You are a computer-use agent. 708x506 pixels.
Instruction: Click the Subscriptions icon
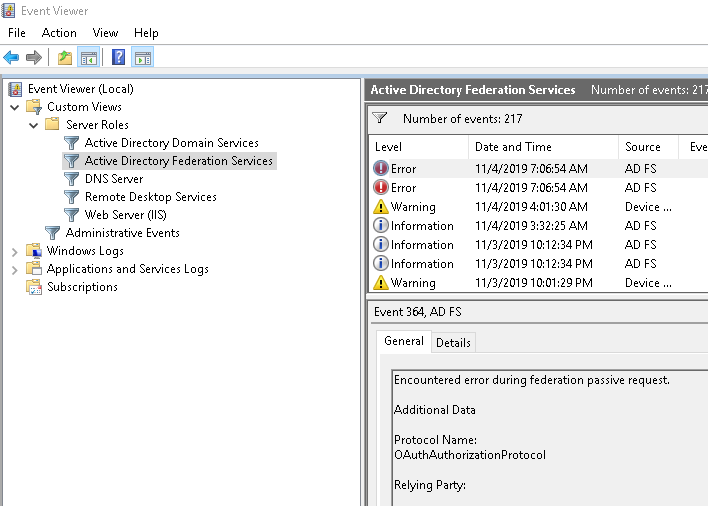(34, 287)
